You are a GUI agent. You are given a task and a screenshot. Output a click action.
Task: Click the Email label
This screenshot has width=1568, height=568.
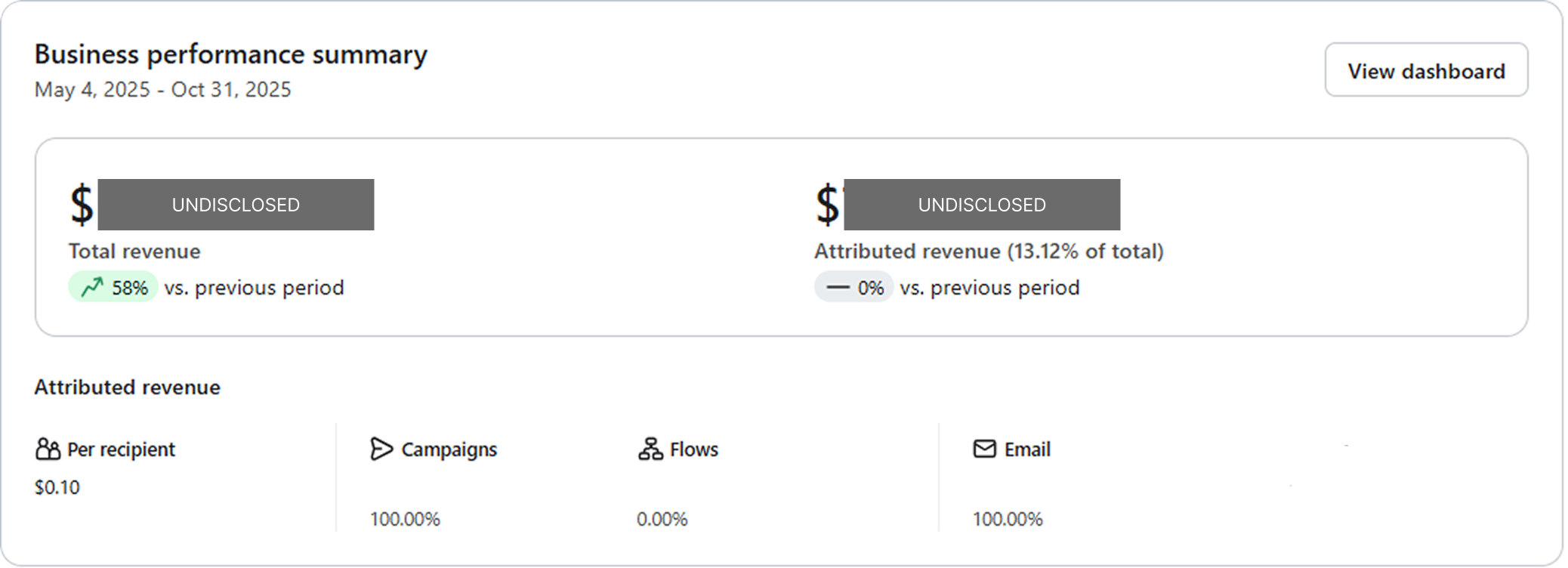(1027, 449)
